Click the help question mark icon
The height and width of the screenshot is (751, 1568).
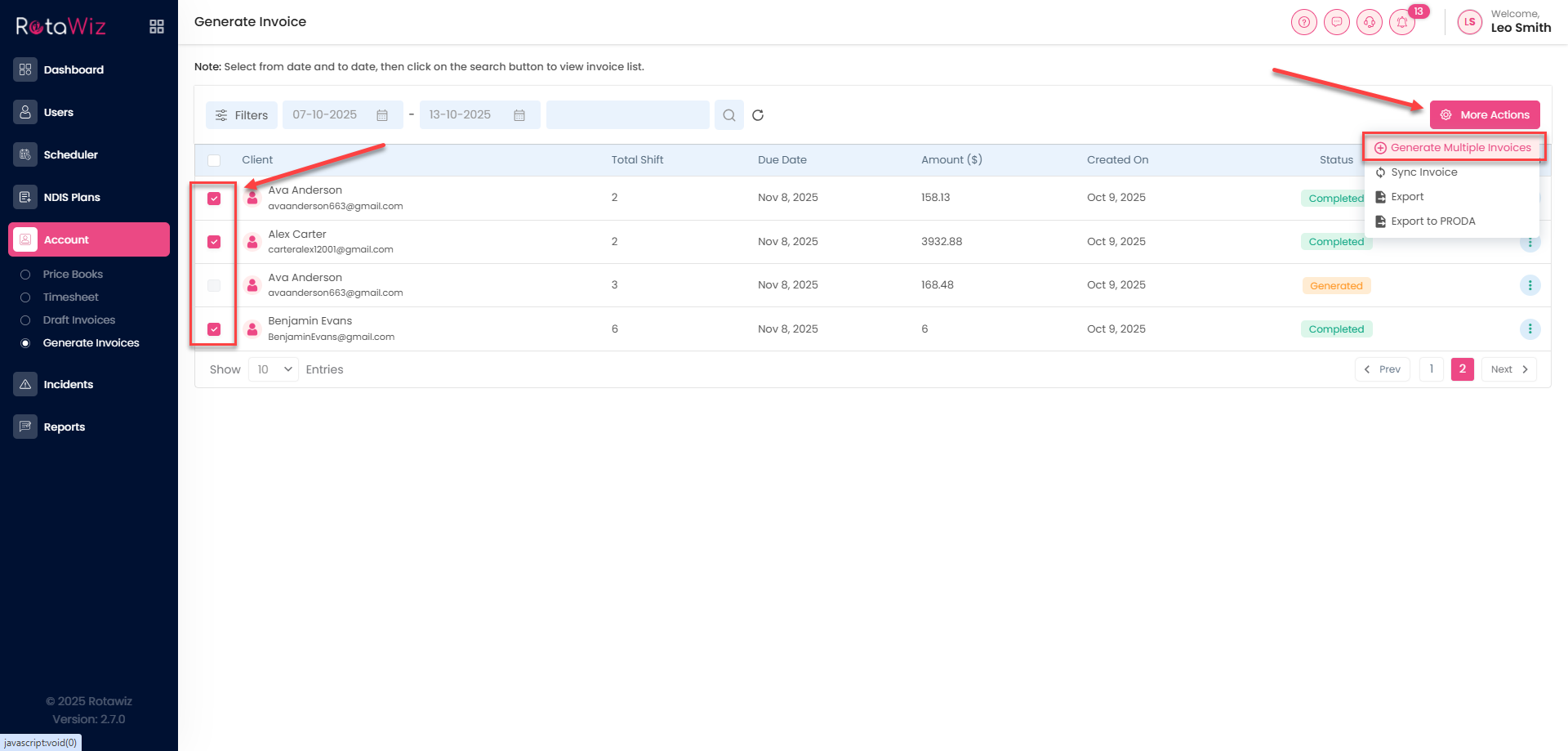1304,22
